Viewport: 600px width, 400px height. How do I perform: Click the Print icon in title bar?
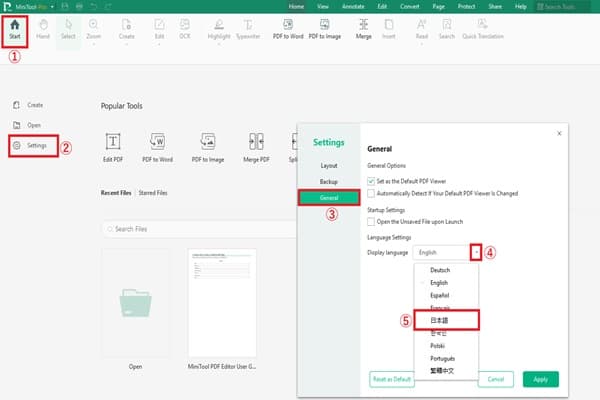coord(79,6)
